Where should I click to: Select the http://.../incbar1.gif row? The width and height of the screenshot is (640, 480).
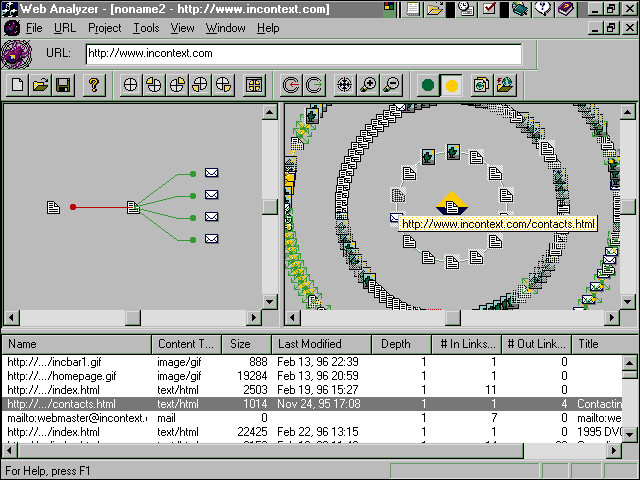coord(312,362)
